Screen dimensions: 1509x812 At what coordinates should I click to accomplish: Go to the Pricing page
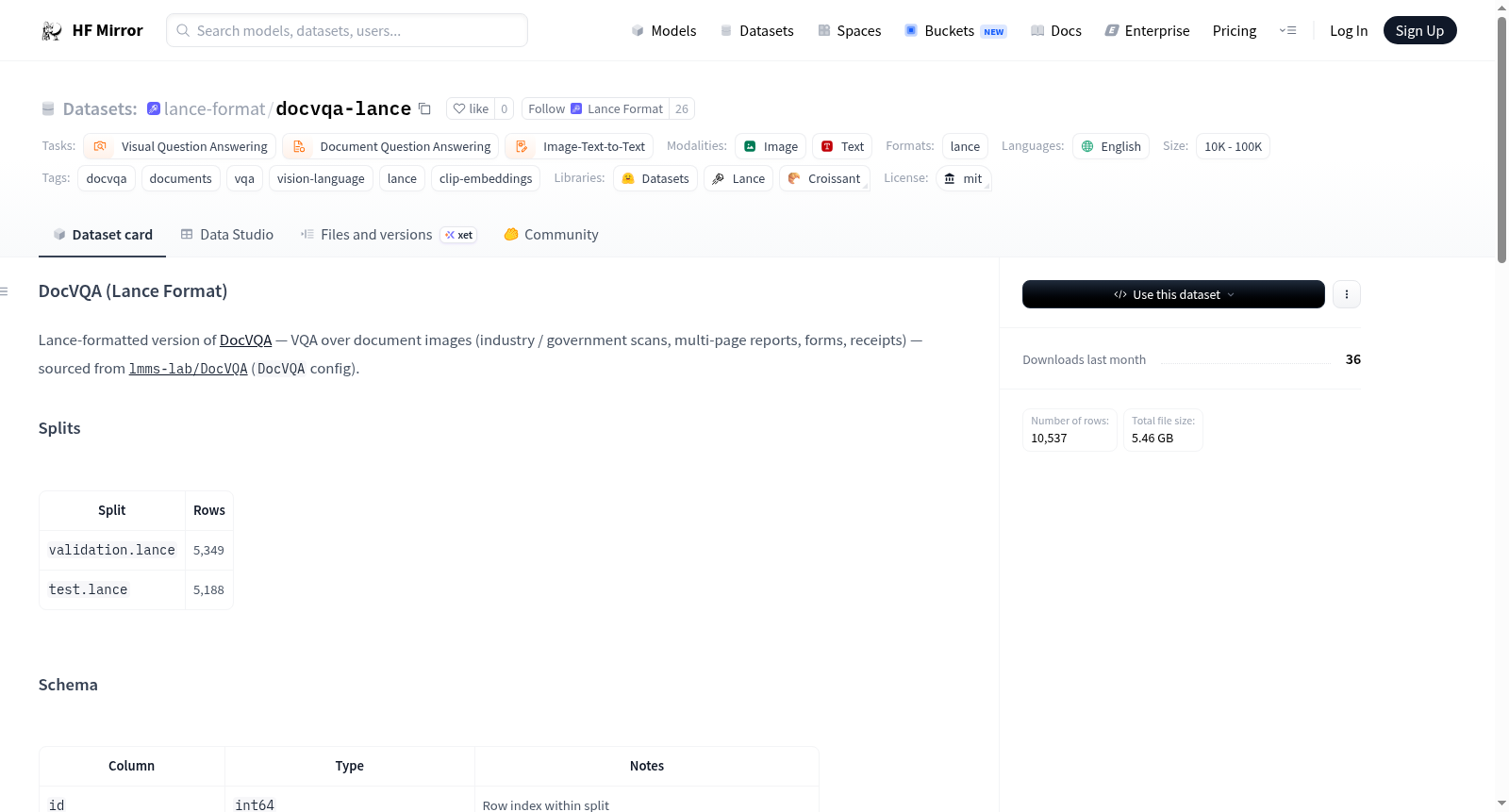[x=1235, y=31]
